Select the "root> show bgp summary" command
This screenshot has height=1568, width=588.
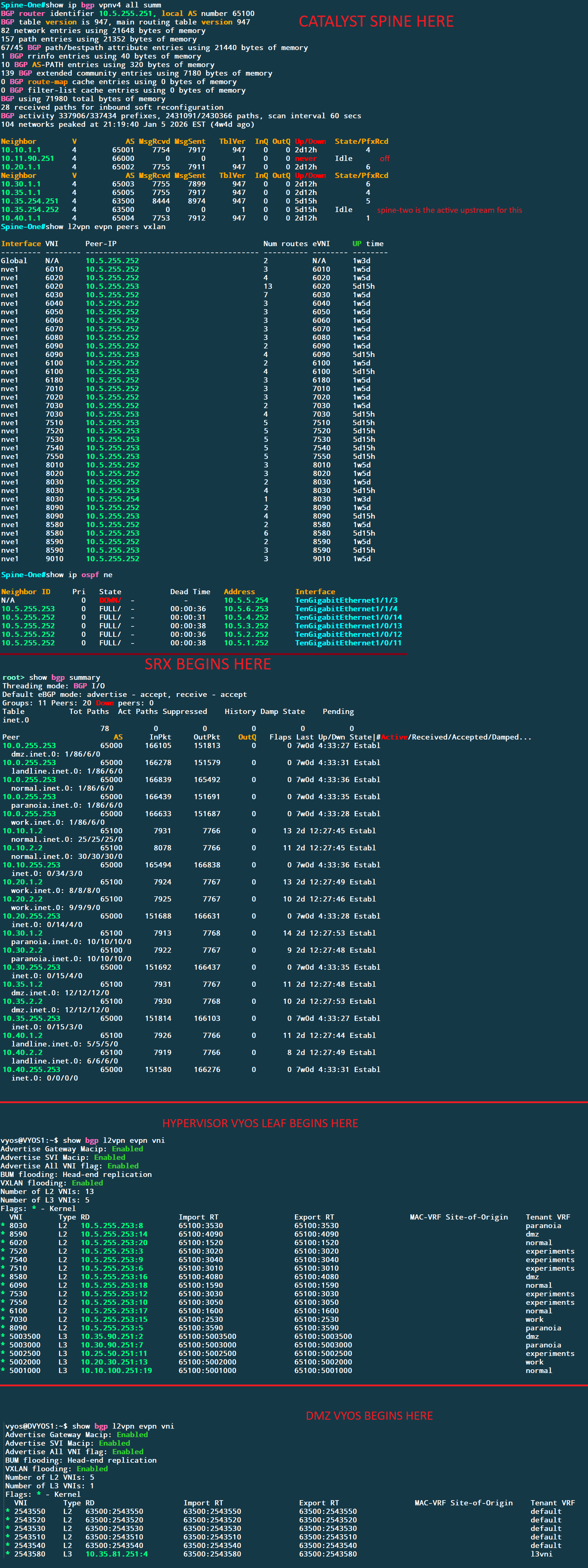[51, 678]
